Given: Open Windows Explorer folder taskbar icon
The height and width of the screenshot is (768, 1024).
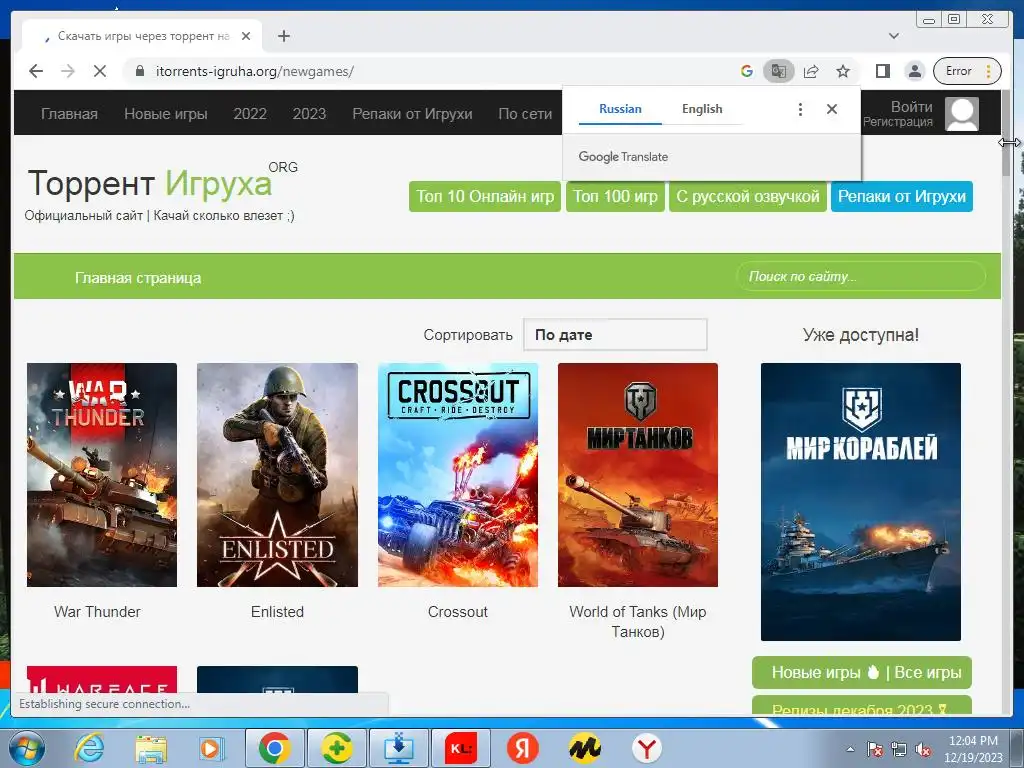Looking at the screenshot, I should click(151, 748).
